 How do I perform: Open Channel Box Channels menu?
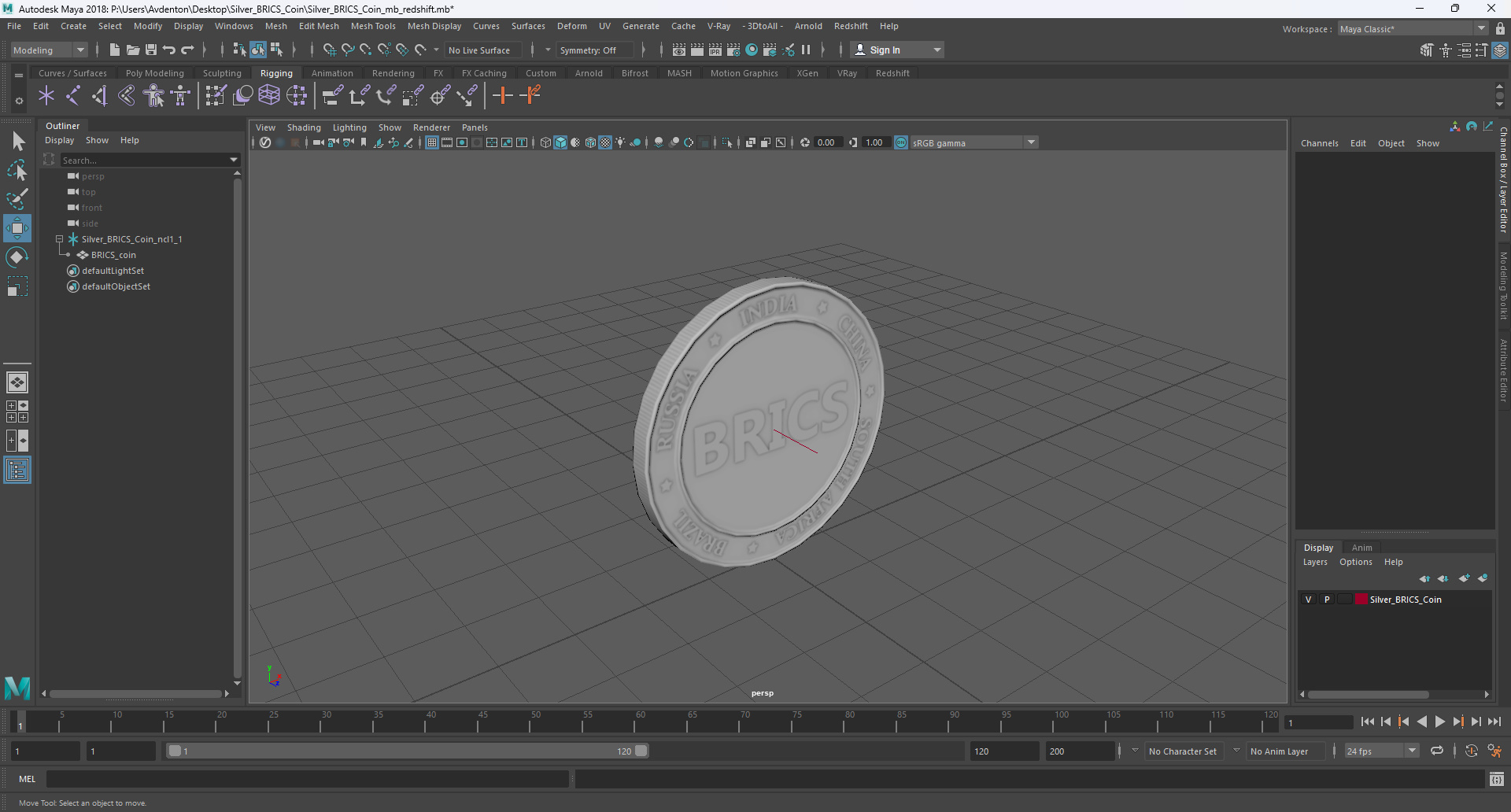tap(1320, 143)
